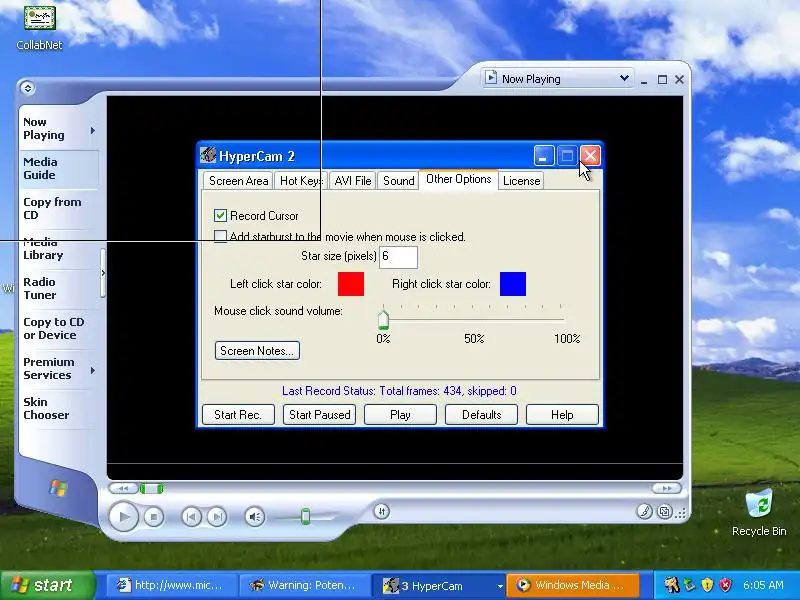Click the HyperCam system tray icon
The height and width of the screenshot is (600, 800).
coord(671,585)
